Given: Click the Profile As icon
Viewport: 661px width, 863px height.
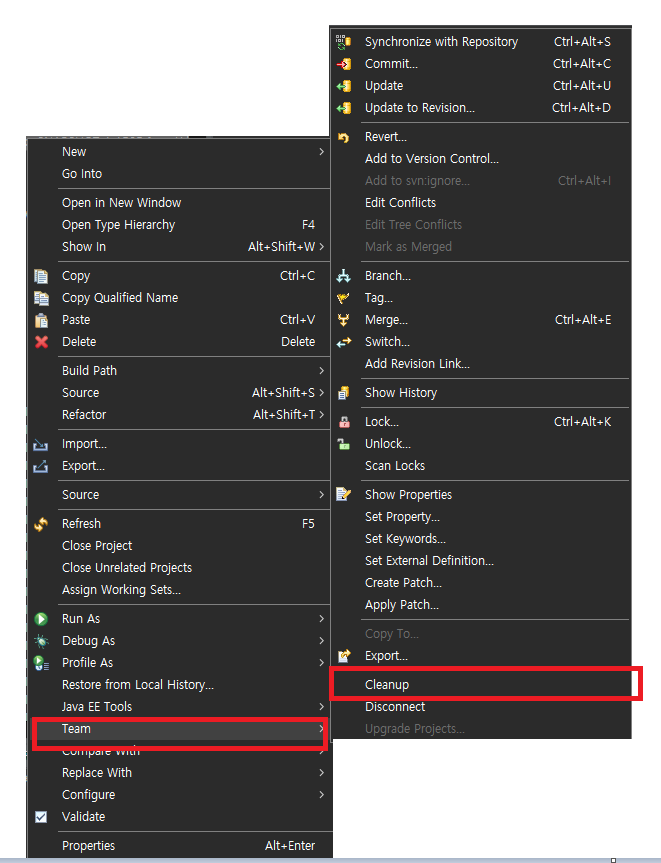Looking at the screenshot, I should 42,663.
